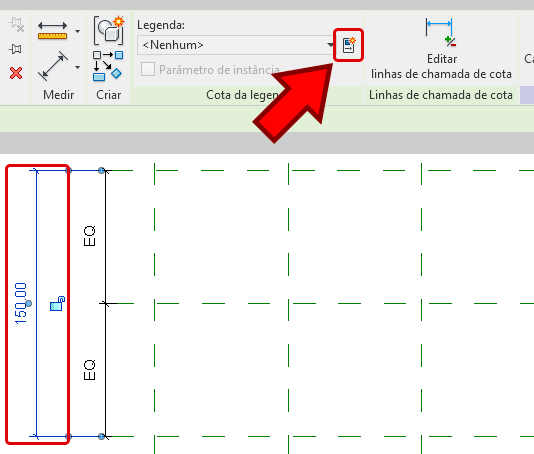This screenshot has width=534, height=454.
Task: Open the Medir panel label
Action: pos(59,95)
